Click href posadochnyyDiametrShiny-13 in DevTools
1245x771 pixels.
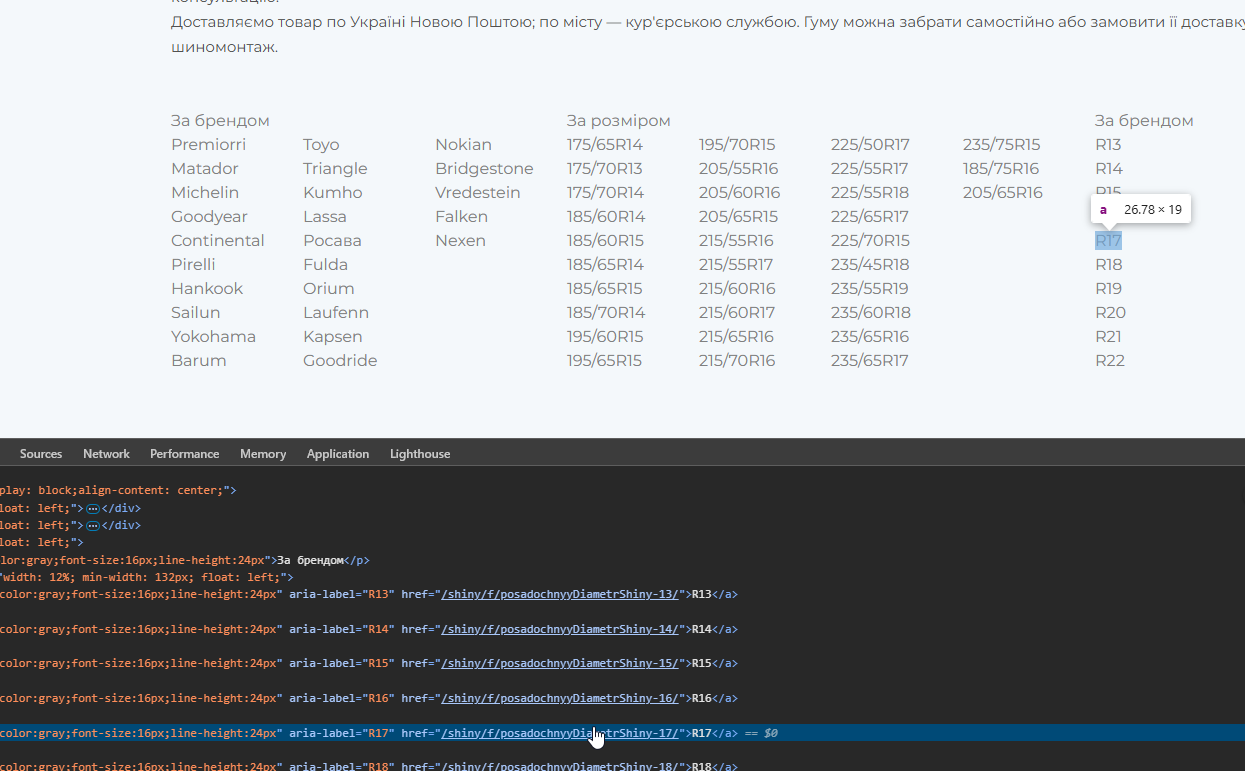coord(560,595)
